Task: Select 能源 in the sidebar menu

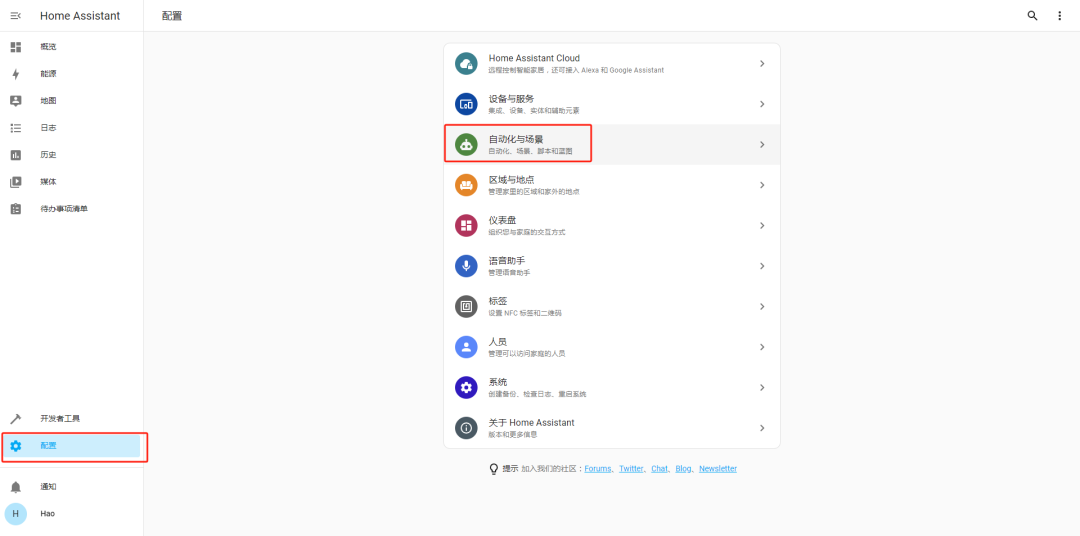Action: [48, 74]
